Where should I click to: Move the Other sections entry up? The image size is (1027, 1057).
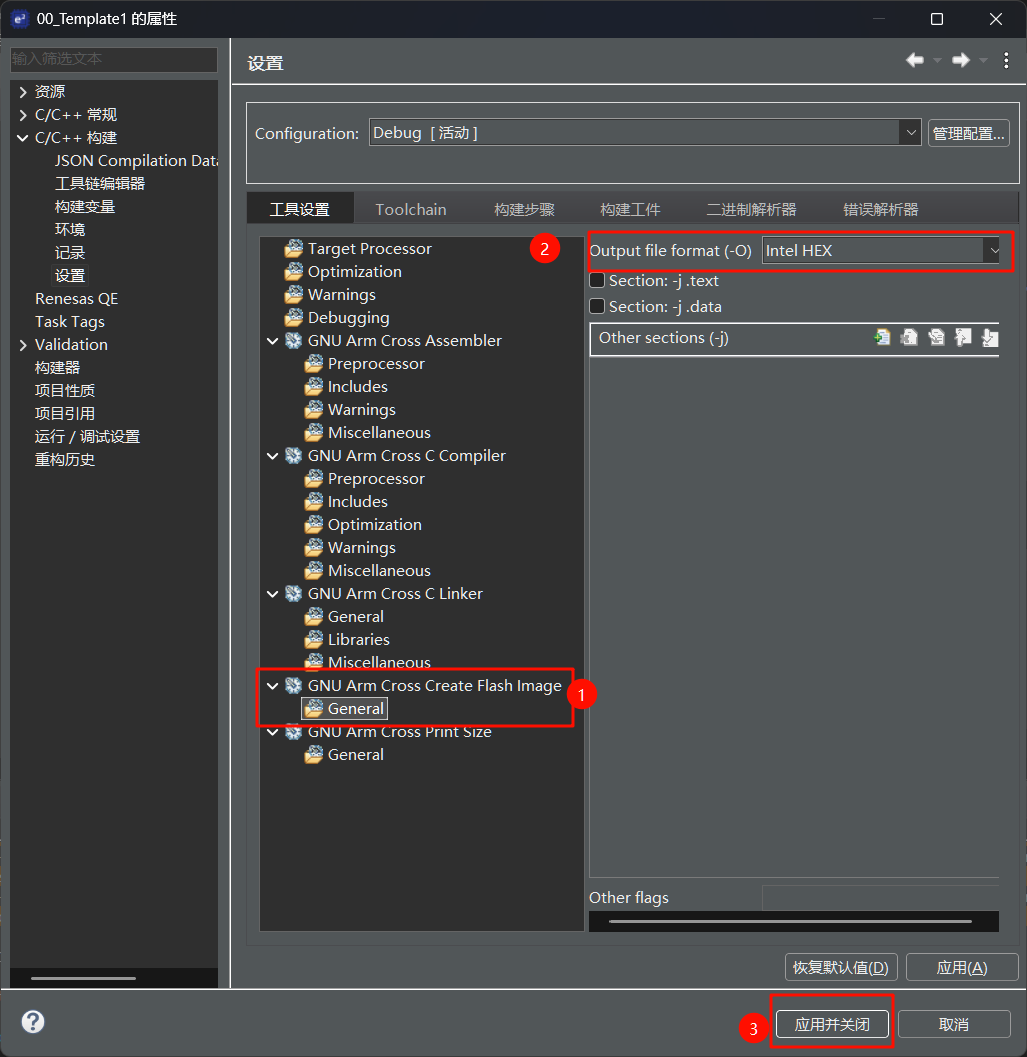[963, 337]
